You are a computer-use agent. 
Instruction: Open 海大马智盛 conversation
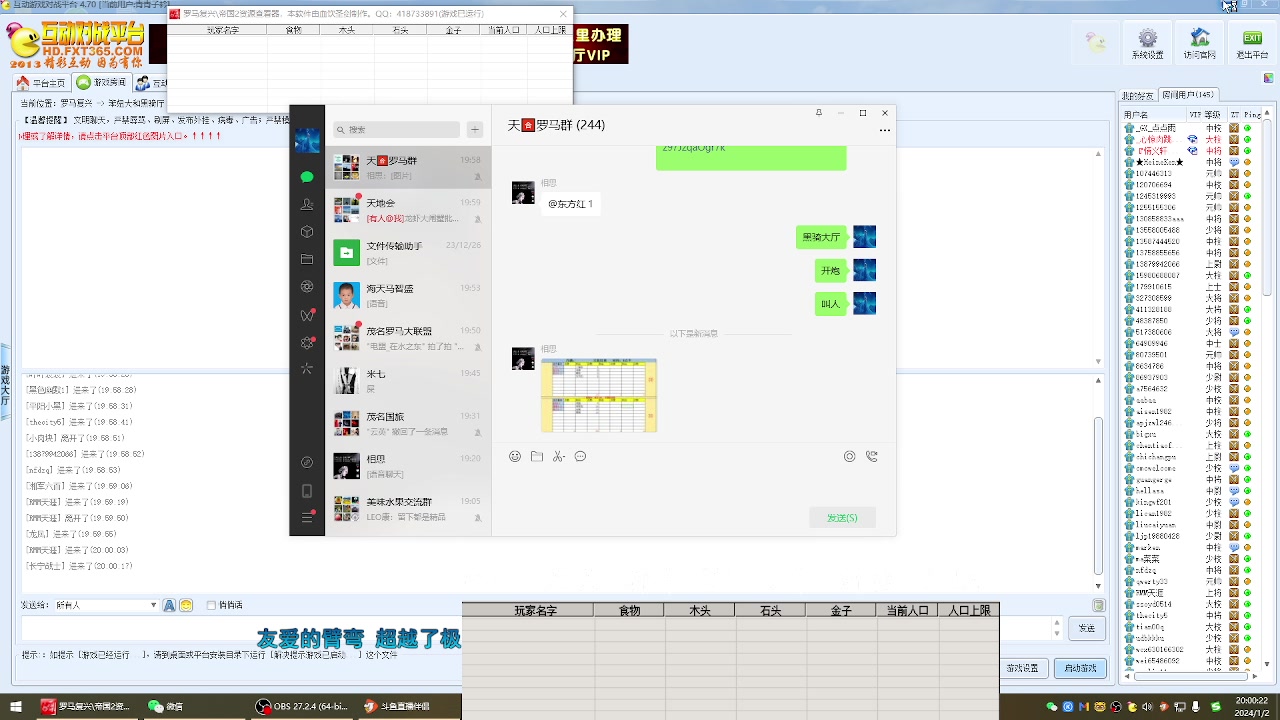tap(408, 295)
